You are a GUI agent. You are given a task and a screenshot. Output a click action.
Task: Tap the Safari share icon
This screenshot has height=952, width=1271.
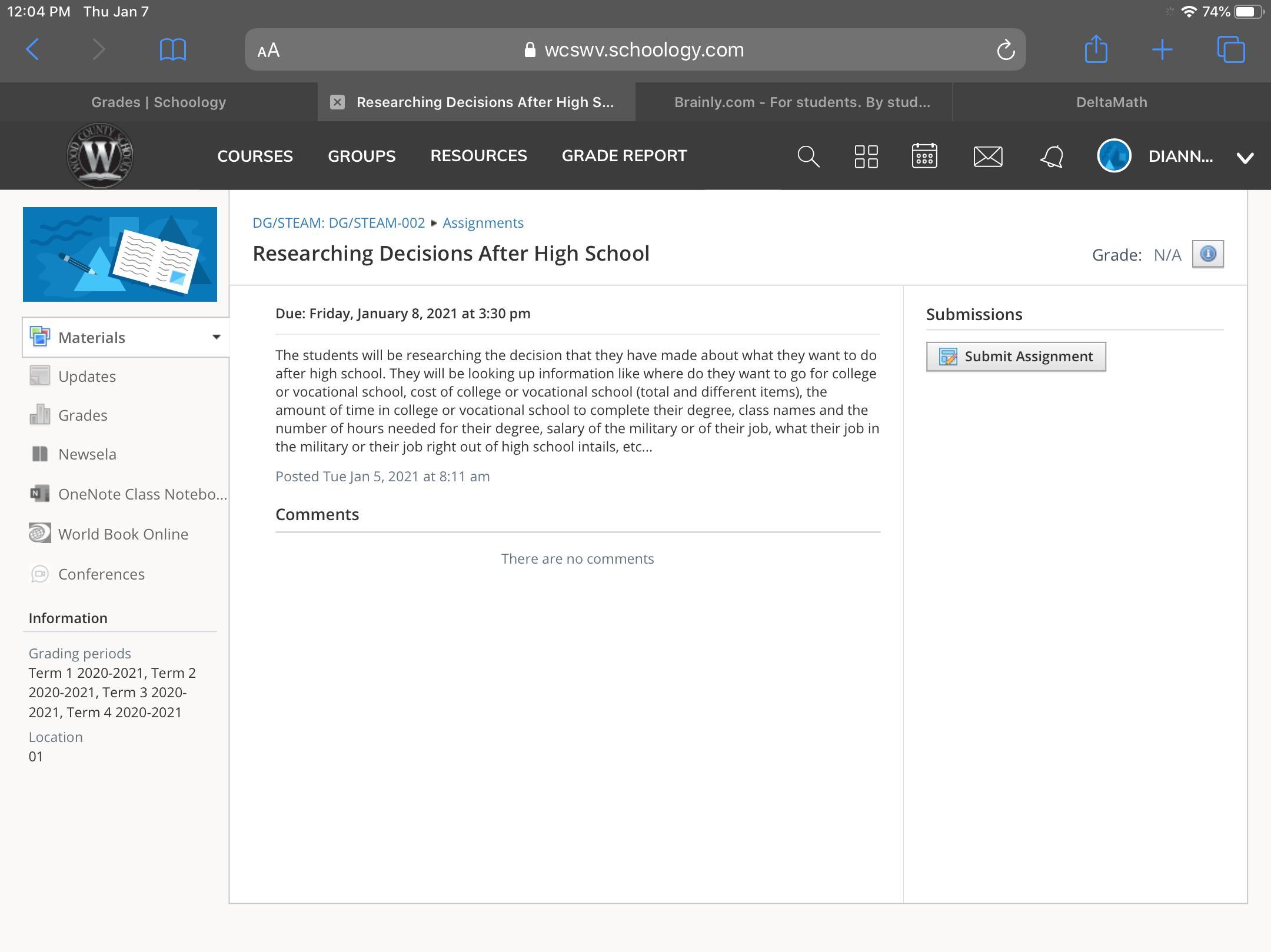click(1096, 49)
